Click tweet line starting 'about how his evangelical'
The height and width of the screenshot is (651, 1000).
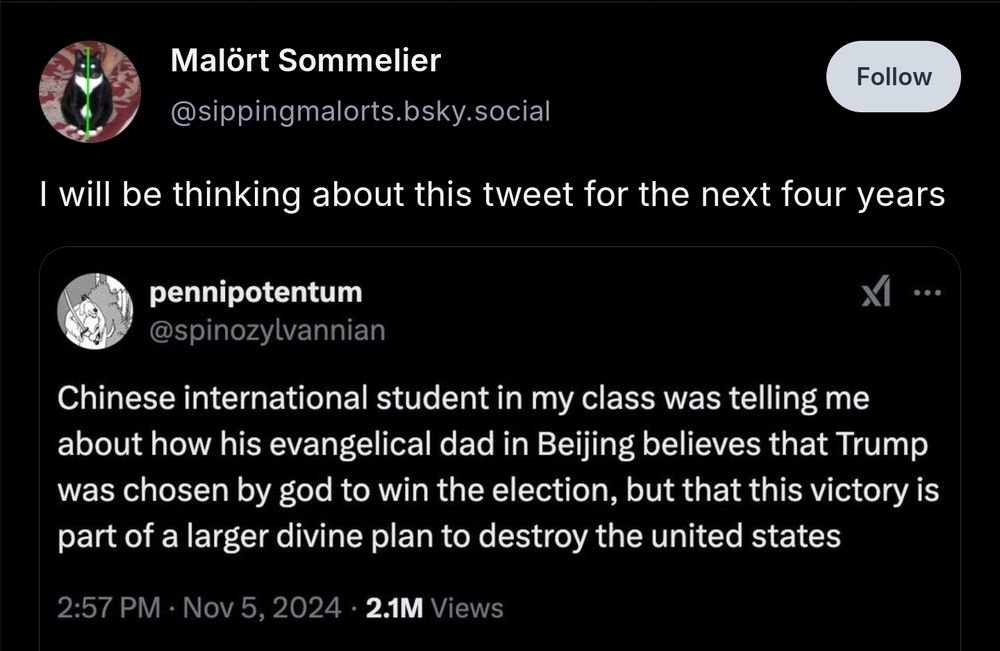pos(490,445)
